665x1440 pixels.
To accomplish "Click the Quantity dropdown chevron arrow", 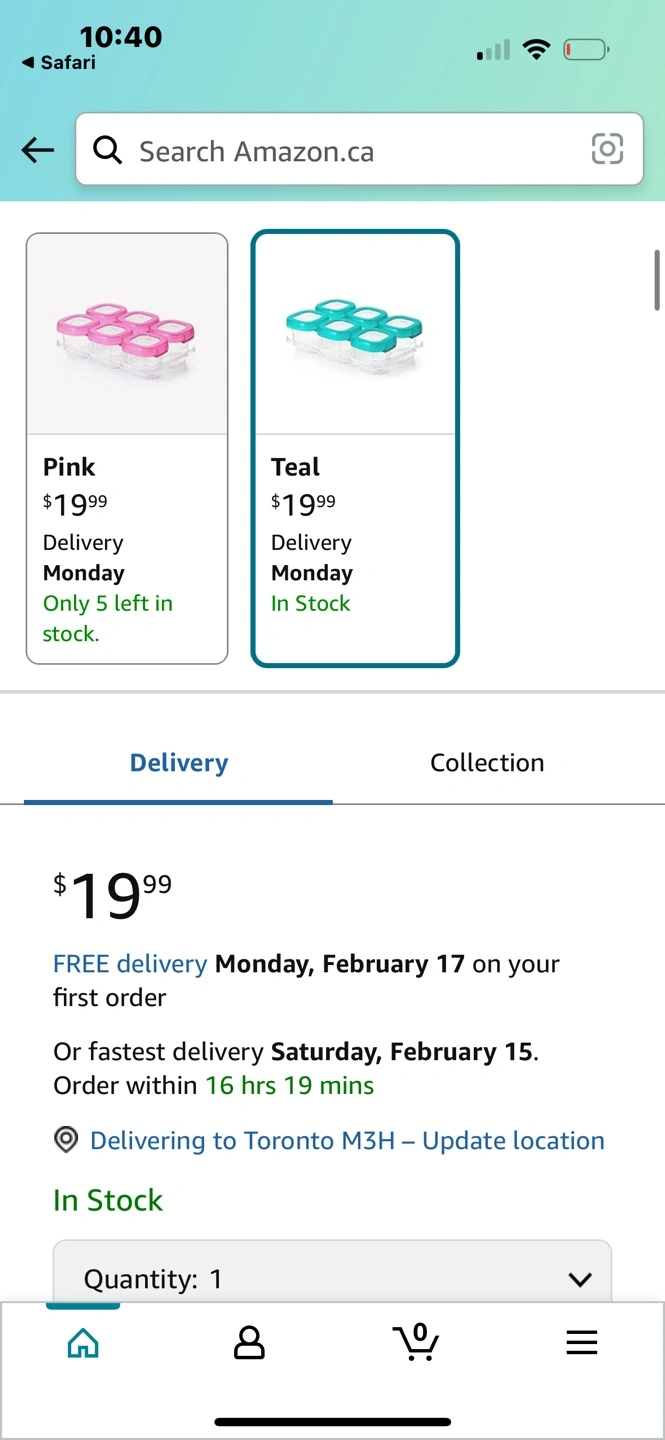I will [579, 1279].
